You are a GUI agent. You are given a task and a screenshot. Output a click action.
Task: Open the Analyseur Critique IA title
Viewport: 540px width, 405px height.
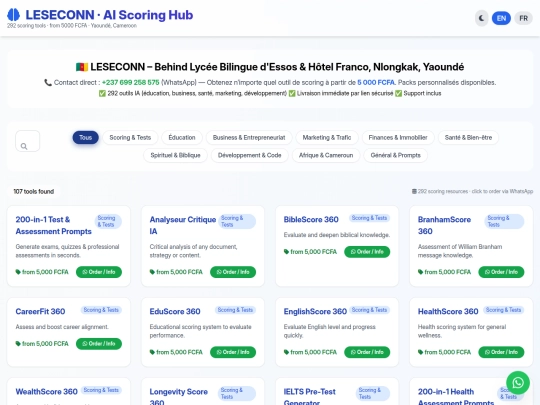pos(183,226)
